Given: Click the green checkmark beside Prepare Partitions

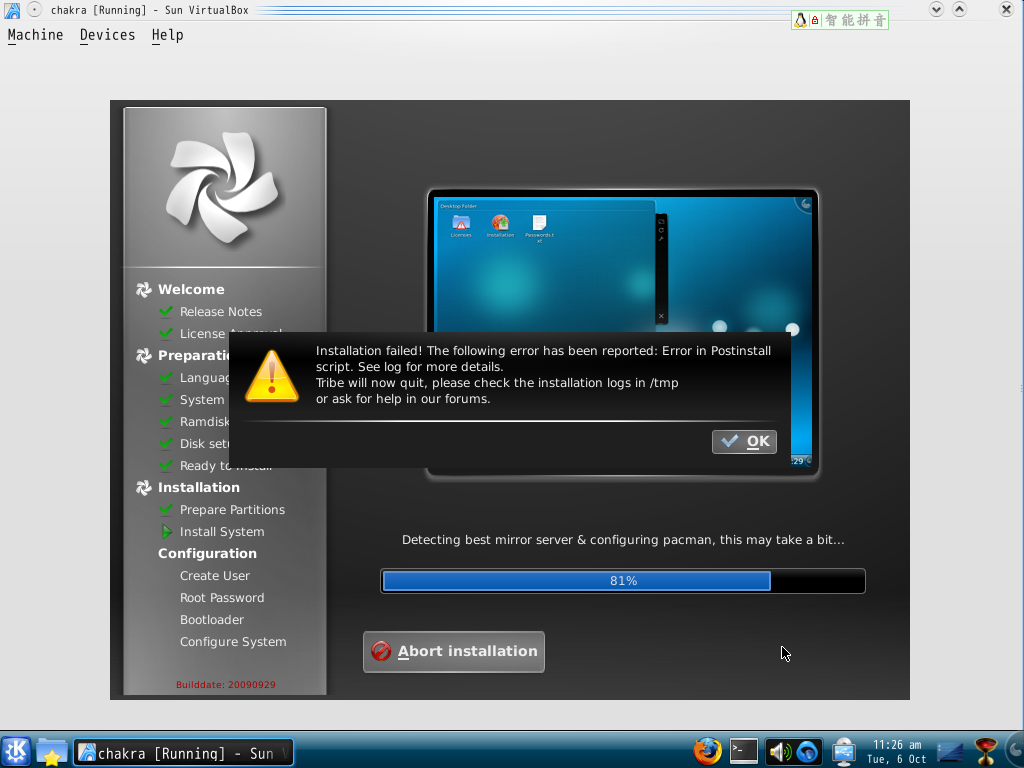Looking at the screenshot, I should (x=167, y=509).
